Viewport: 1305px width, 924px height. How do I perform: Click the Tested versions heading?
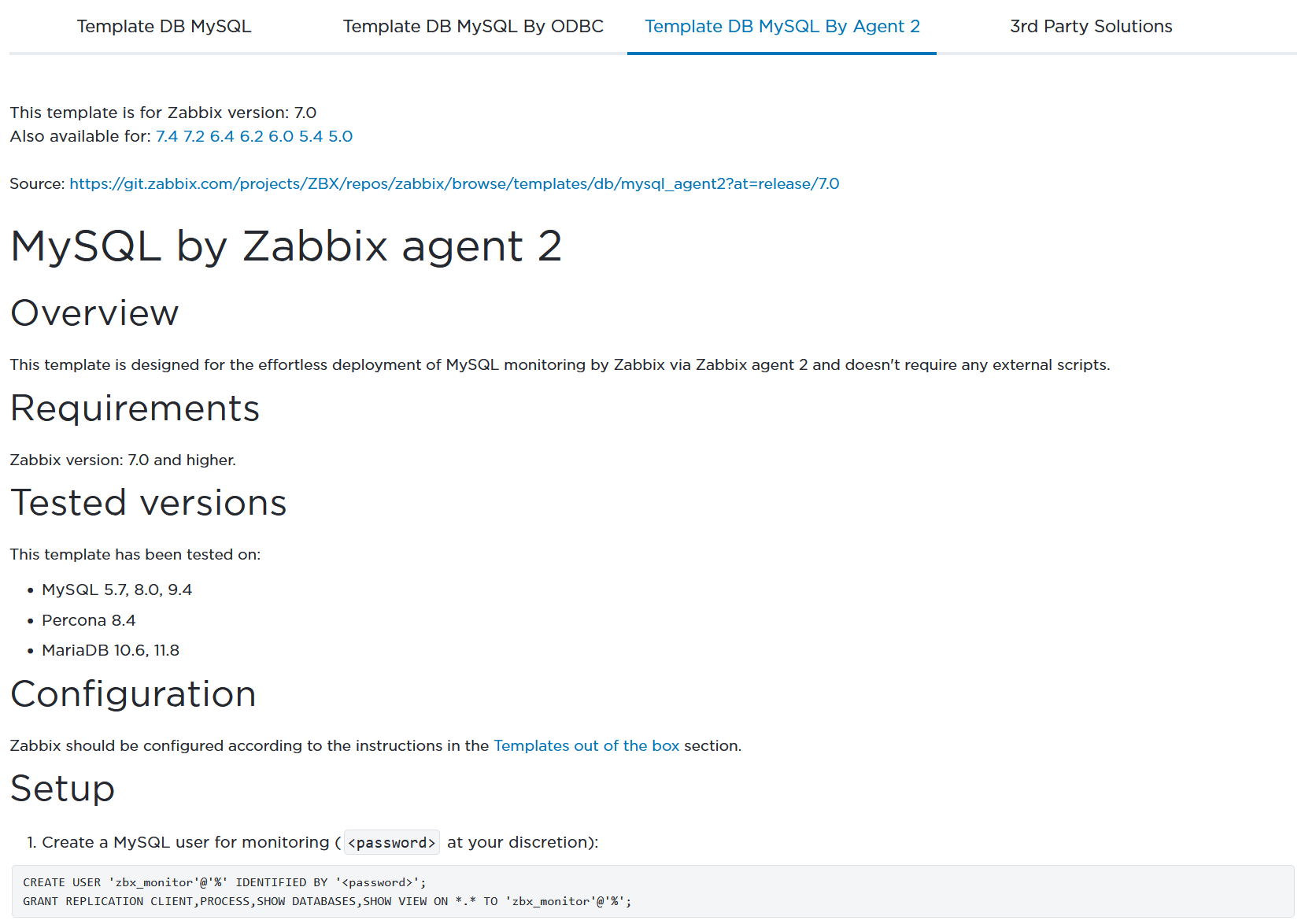[x=148, y=503]
